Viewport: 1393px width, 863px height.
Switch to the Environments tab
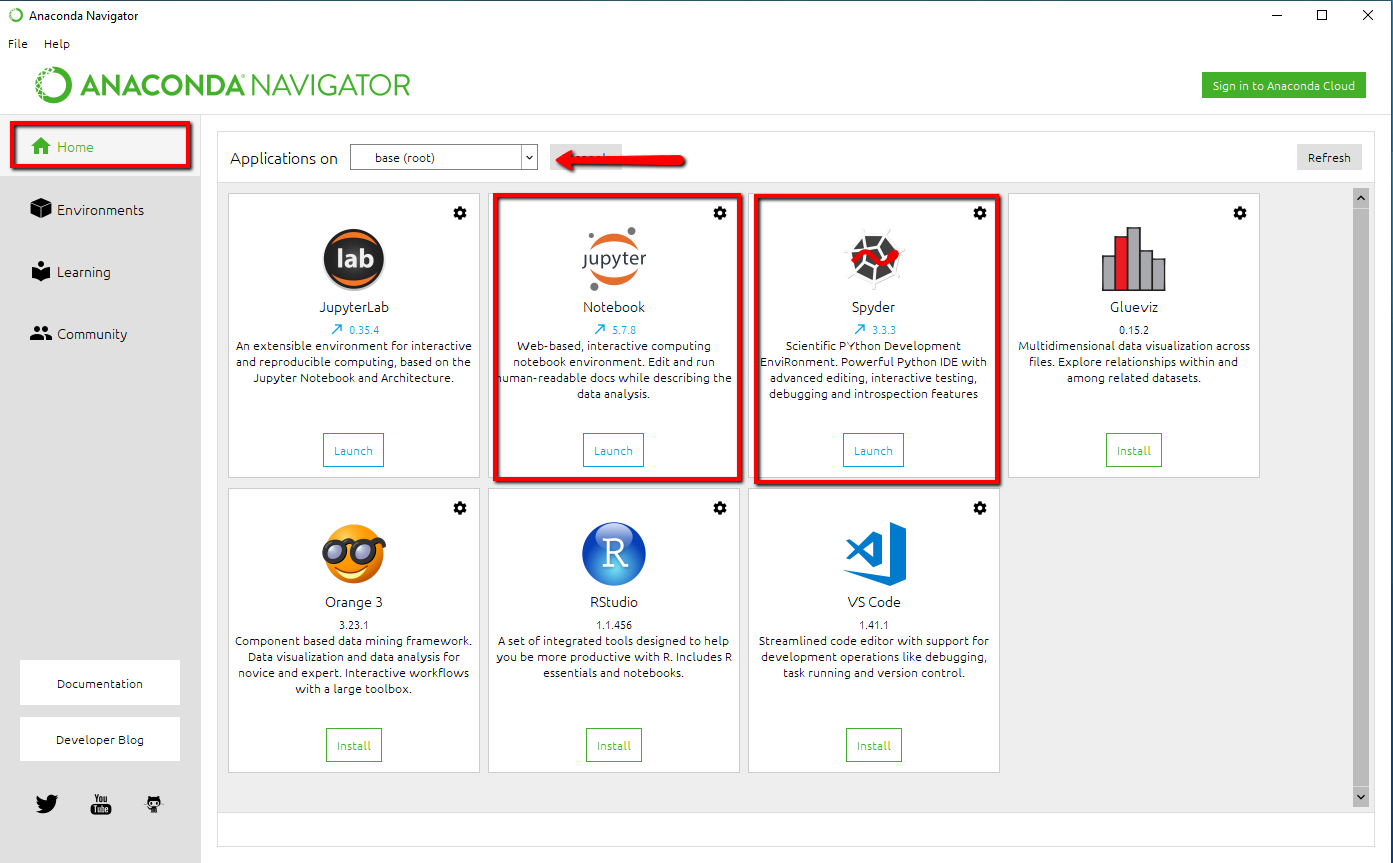pos(100,210)
